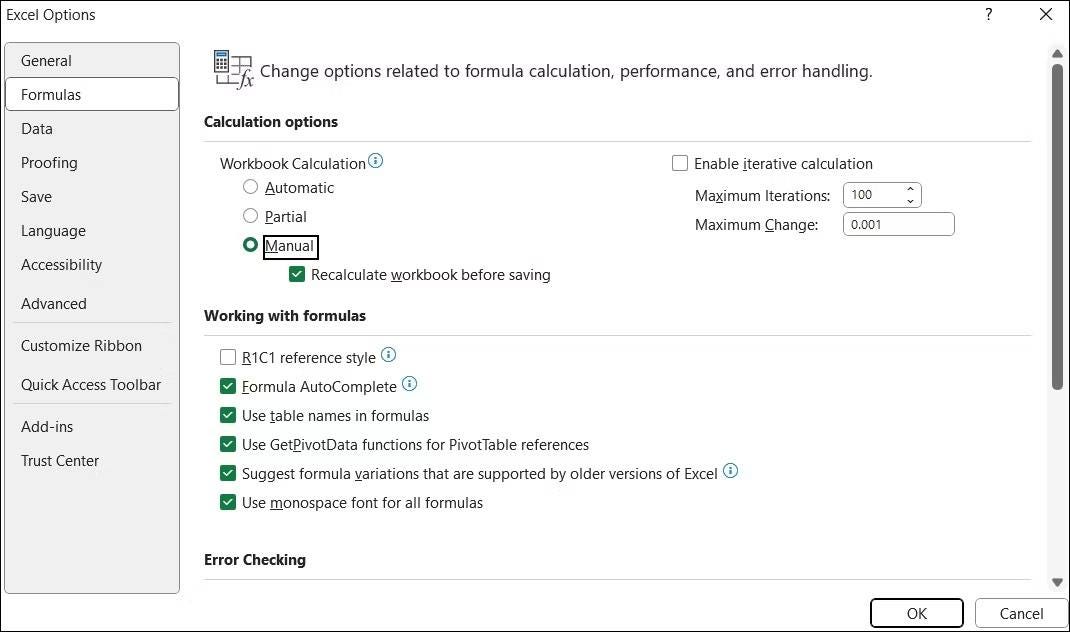Enable R1C1 reference style
The height and width of the screenshot is (632, 1070).
tap(228, 357)
